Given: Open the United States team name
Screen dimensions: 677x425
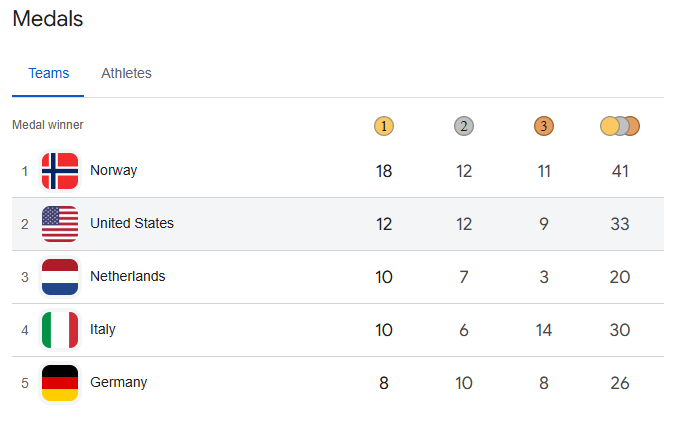Looking at the screenshot, I should tap(131, 224).
